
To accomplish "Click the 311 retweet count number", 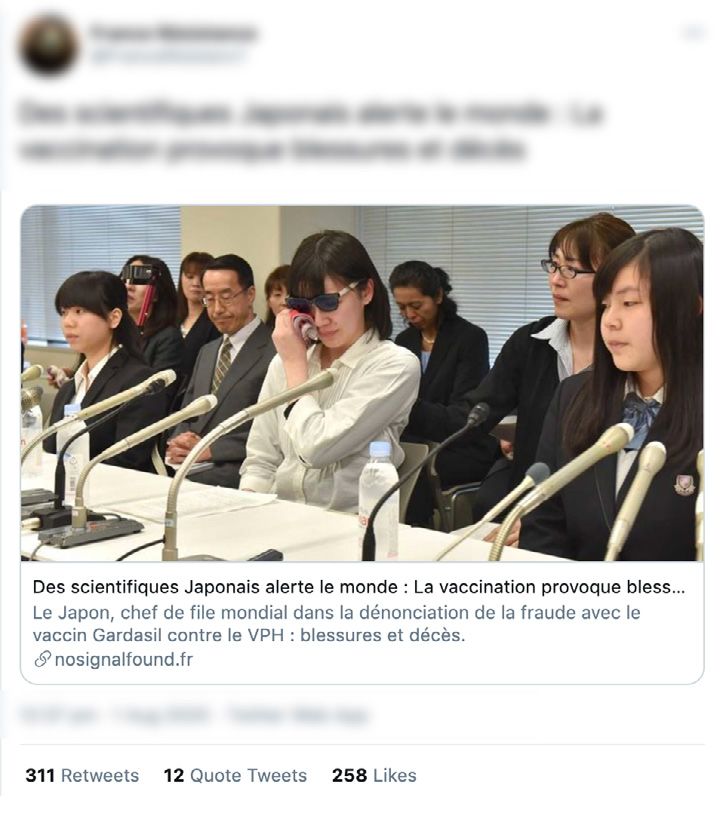I will [x=40, y=776].
